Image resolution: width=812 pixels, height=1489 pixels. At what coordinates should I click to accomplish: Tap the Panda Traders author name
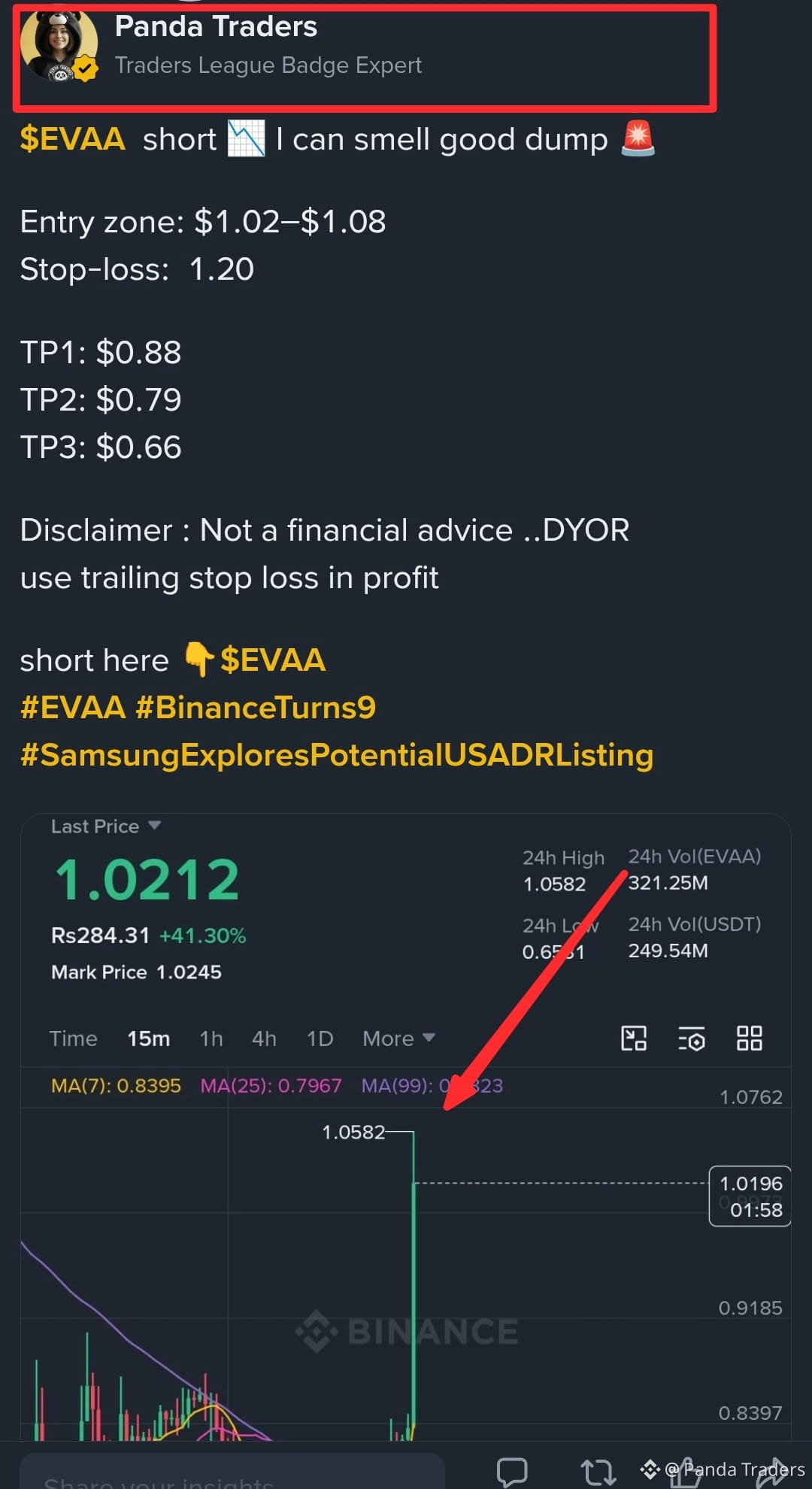[216, 26]
